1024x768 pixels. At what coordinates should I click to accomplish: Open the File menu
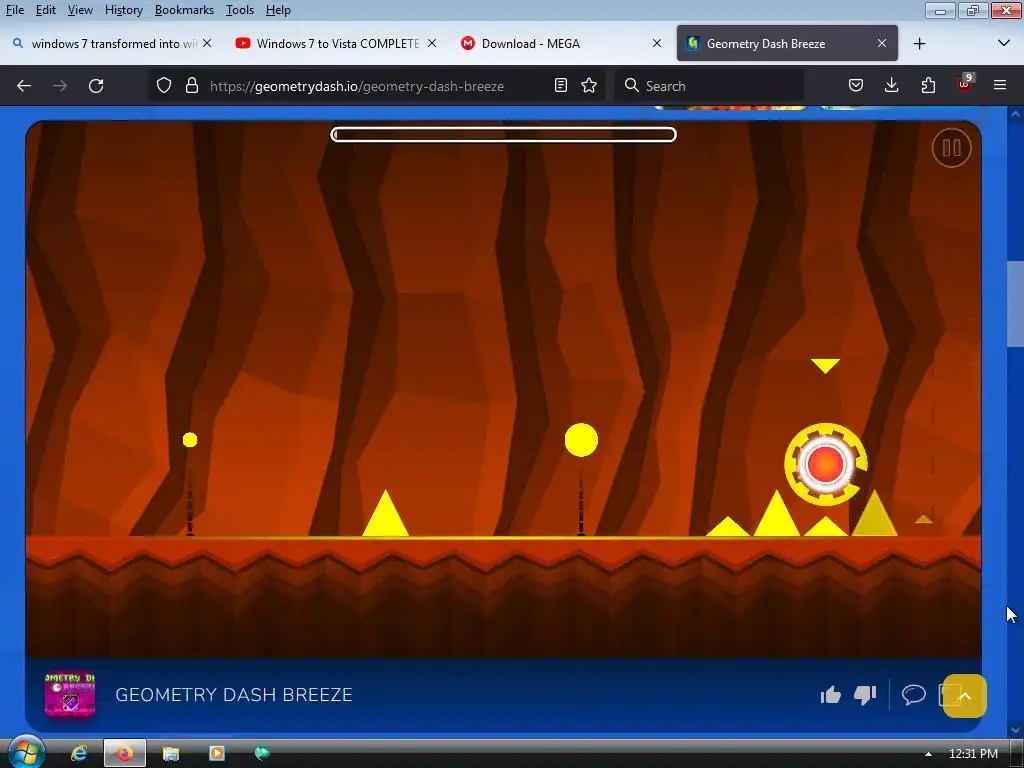coord(14,10)
